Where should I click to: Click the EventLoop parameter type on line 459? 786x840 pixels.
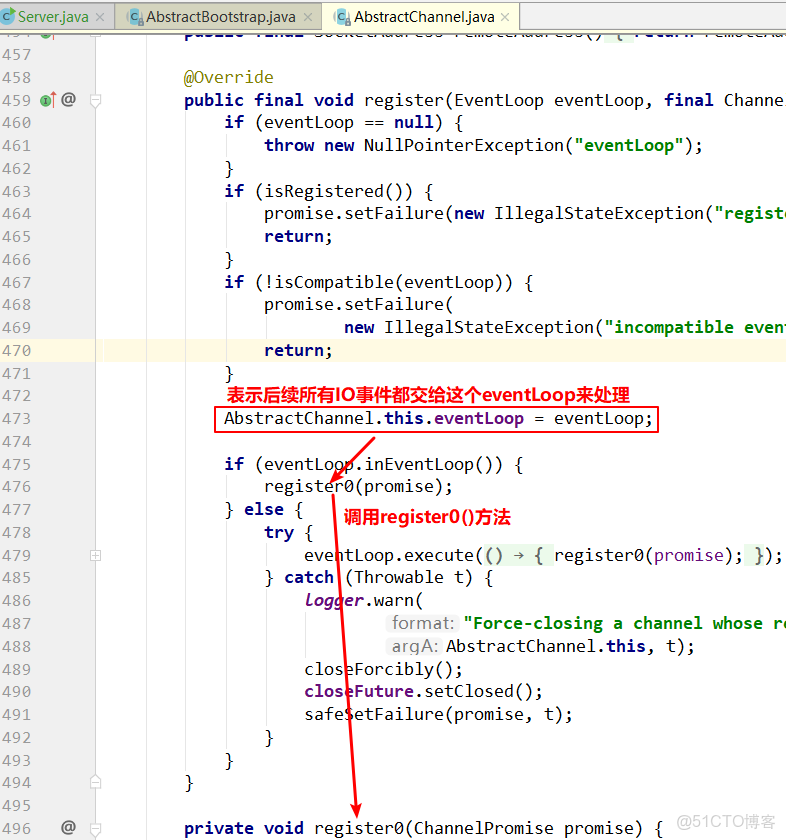498,101
